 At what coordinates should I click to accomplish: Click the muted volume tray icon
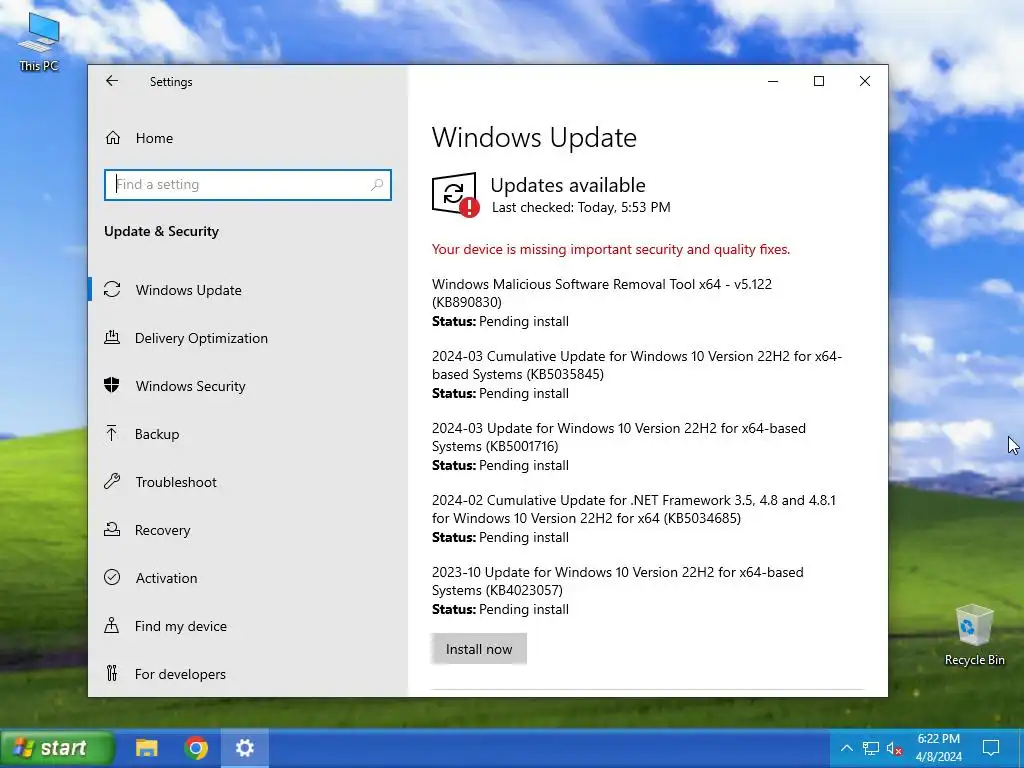894,748
